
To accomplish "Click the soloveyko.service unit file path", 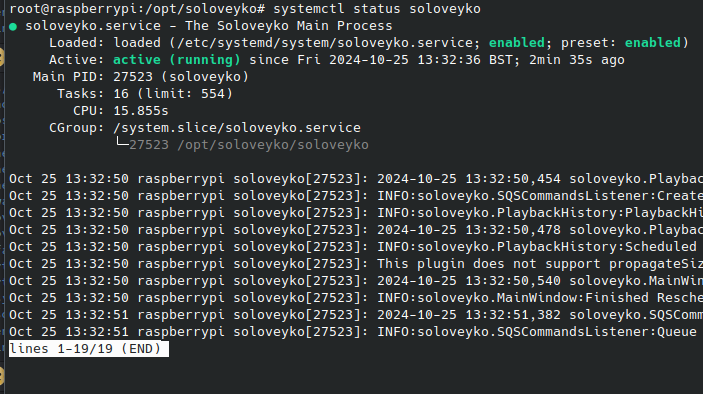I will pyautogui.click(x=325, y=43).
